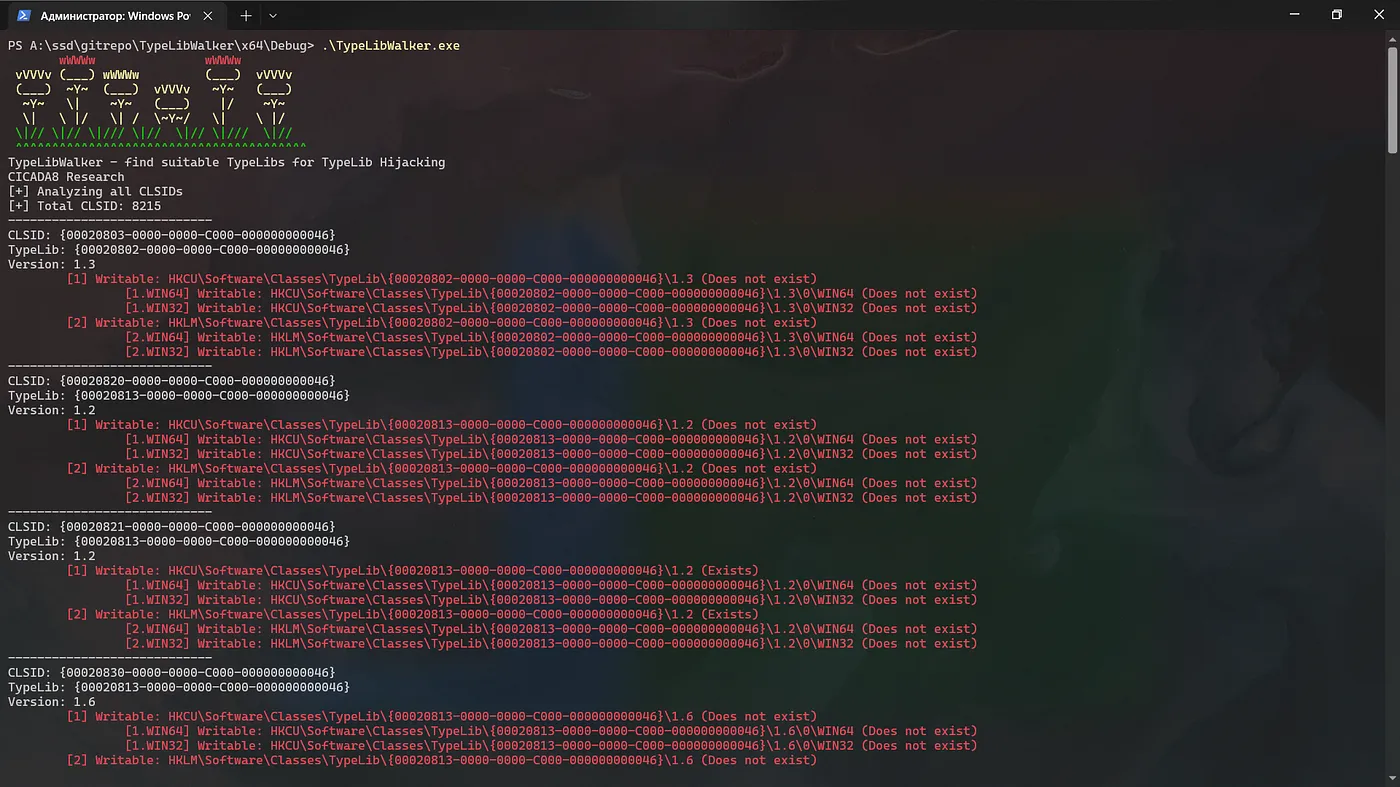Click the scrollbar up arrow
The width and height of the screenshot is (1400, 787).
pos(1392,40)
